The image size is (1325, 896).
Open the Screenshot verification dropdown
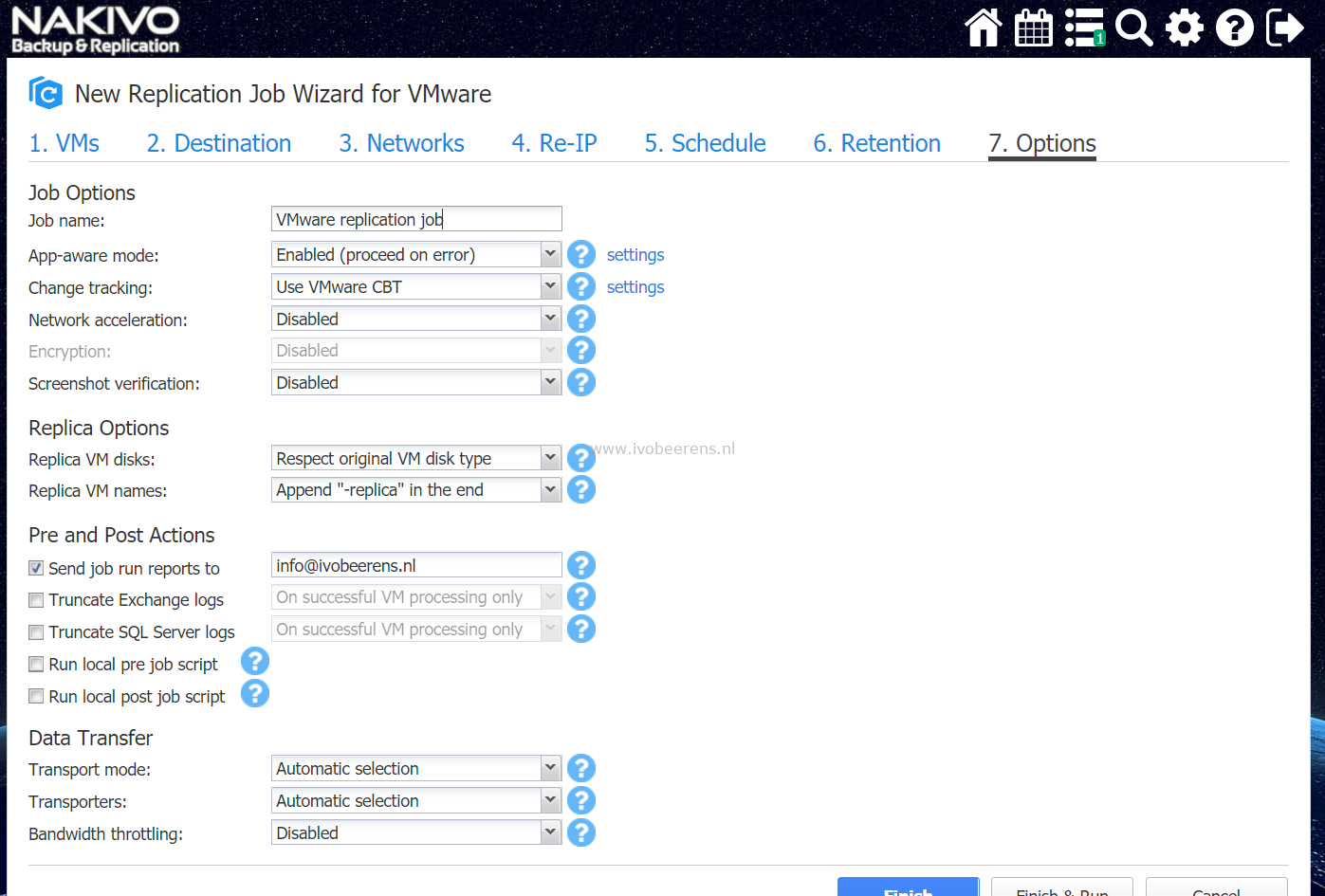[416, 382]
